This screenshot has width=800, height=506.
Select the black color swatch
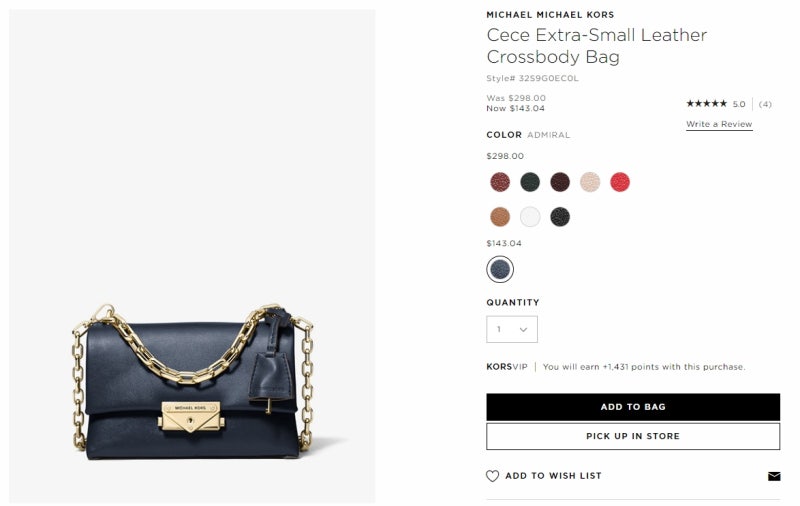(x=560, y=217)
